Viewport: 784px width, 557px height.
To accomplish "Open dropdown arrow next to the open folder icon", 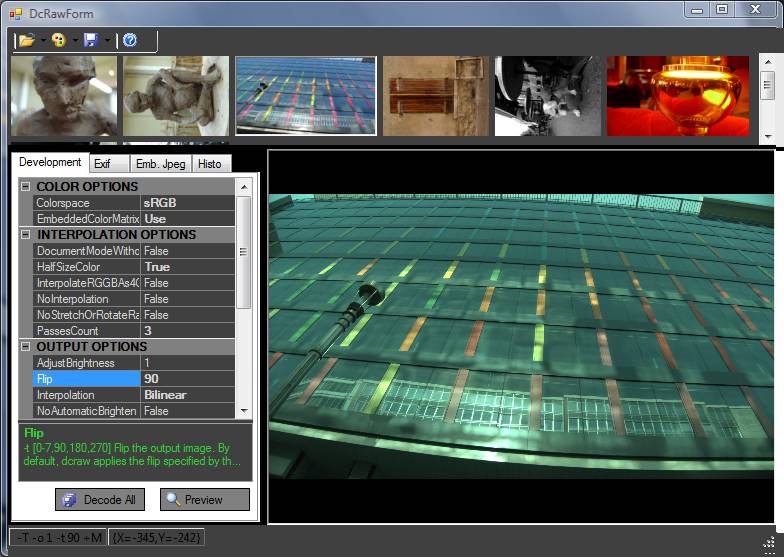I will click(x=43, y=41).
